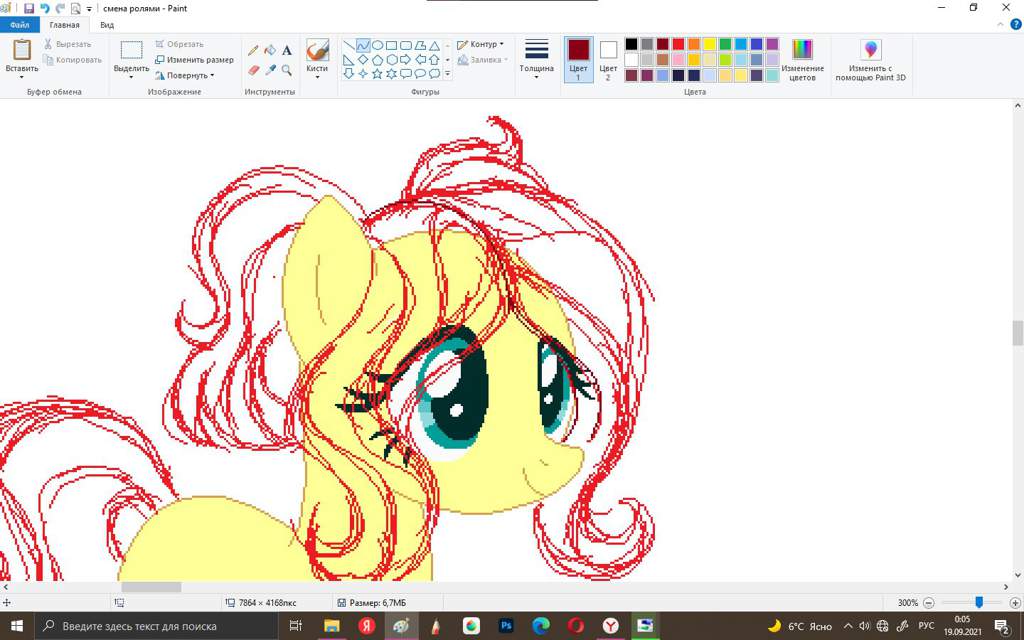This screenshot has width=1024, height=640.
Task: Click the Redo arrow in title bar
Action: 60,8
